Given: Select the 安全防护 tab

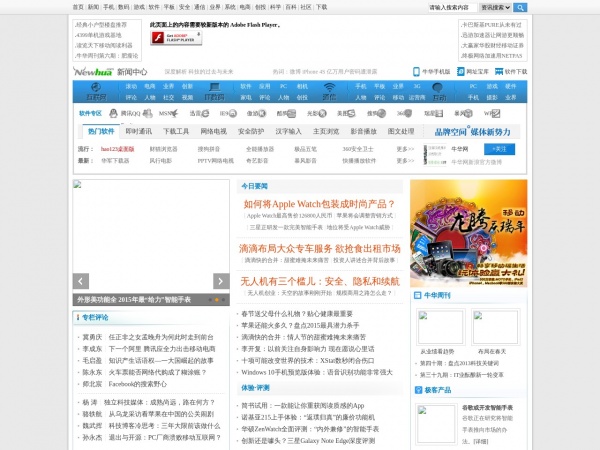Looking at the screenshot, I should [251, 131].
